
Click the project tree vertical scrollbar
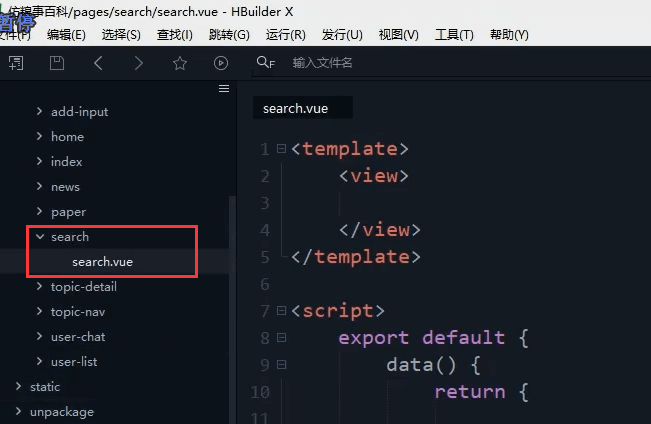tap(232, 309)
